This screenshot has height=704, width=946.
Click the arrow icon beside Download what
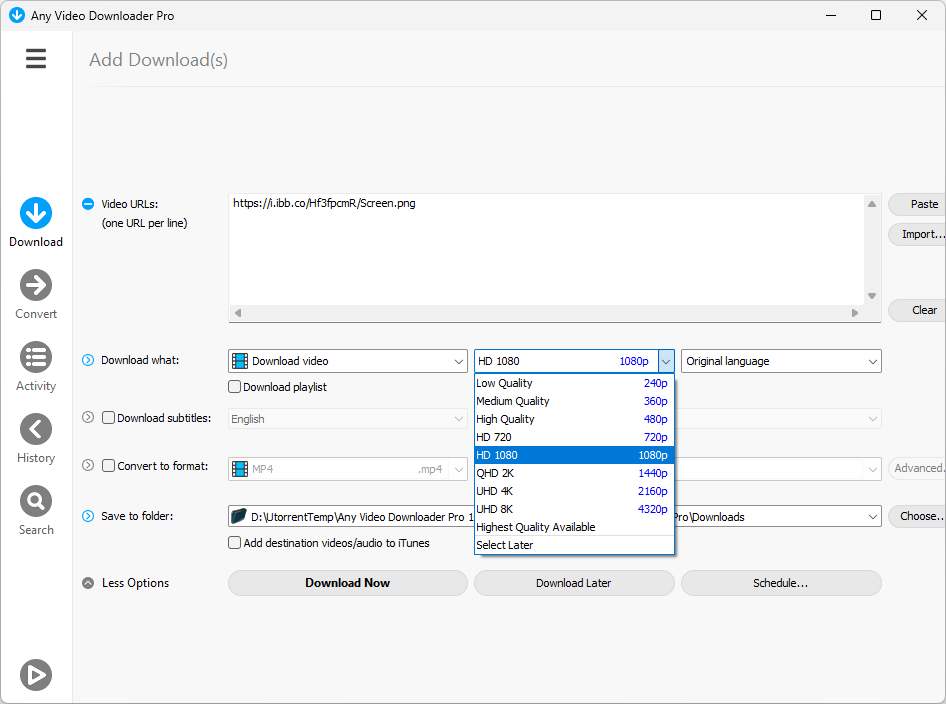pyautogui.click(x=88, y=360)
